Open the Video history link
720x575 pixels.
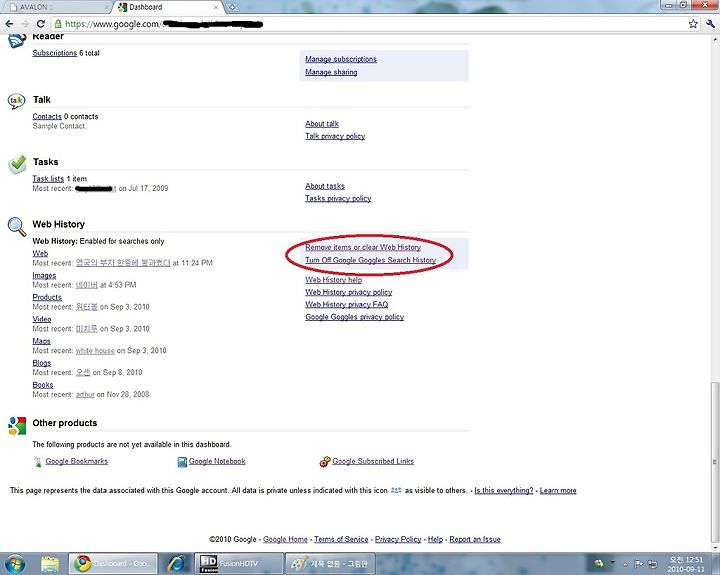pyautogui.click(x=42, y=319)
